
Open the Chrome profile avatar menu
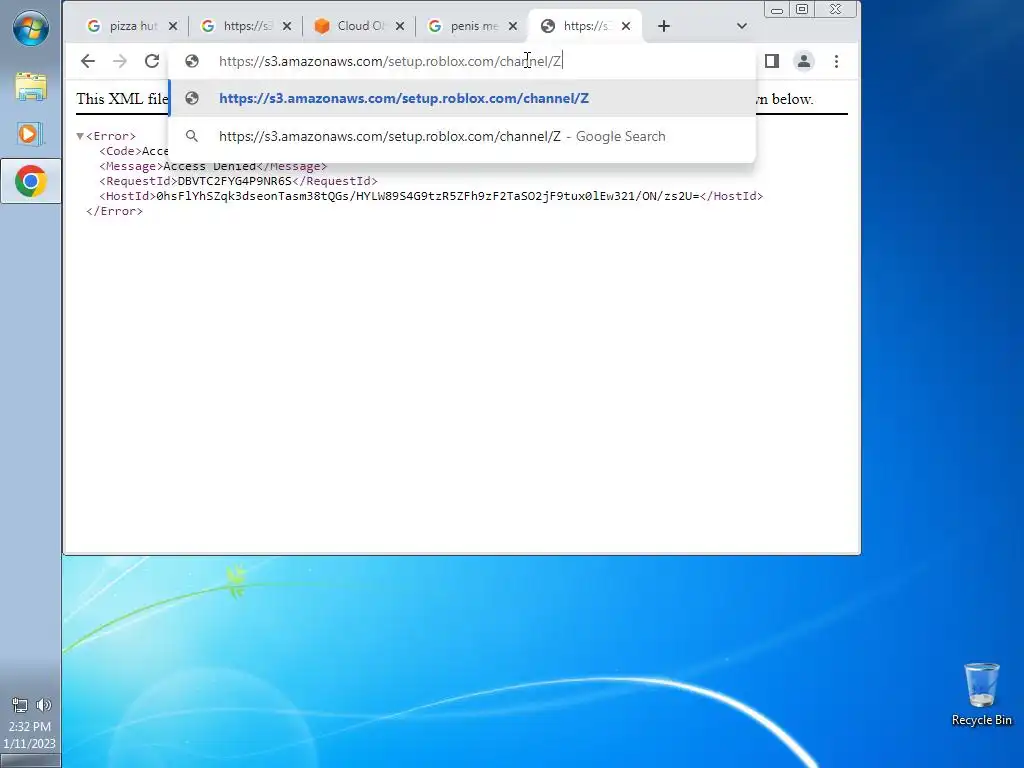click(804, 61)
